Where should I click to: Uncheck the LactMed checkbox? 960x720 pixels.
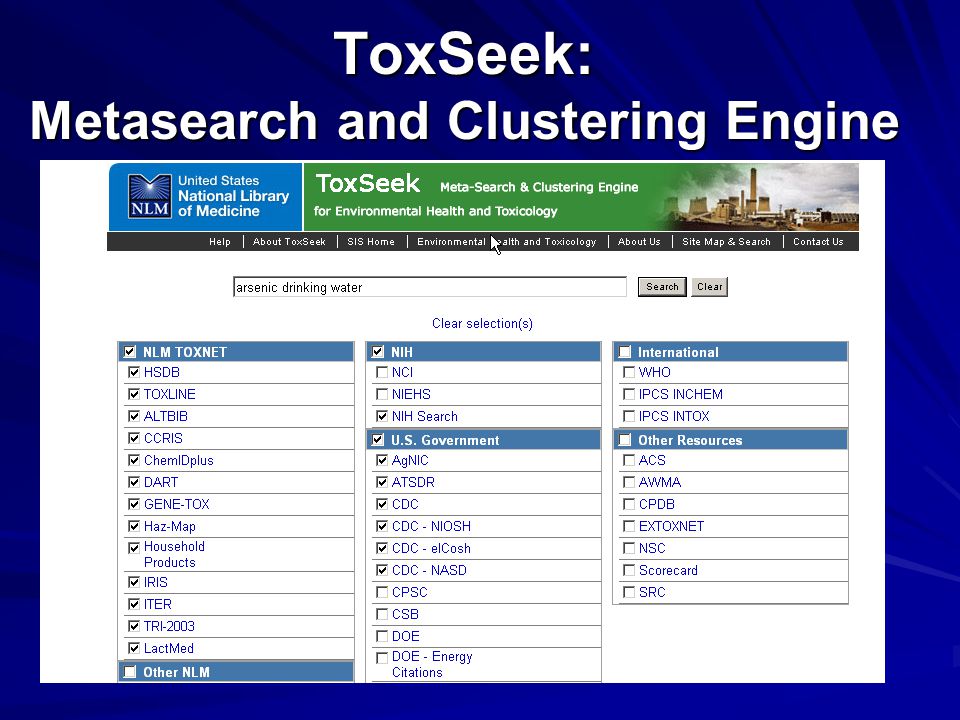click(134, 648)
